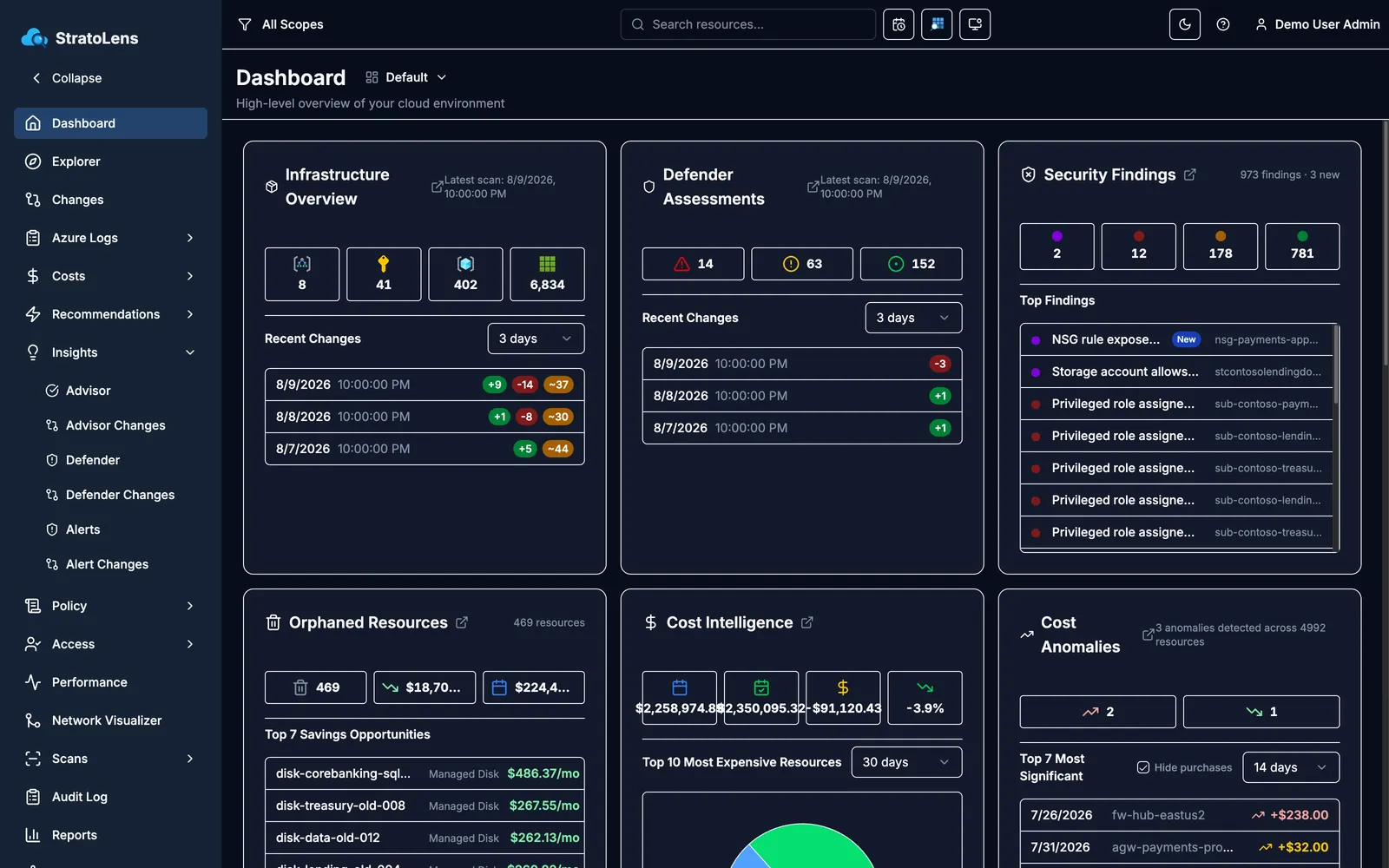Click key icon tile showing 41
Screen dimensions: 1389x868
pyautogui.click(x=384, y=274)
